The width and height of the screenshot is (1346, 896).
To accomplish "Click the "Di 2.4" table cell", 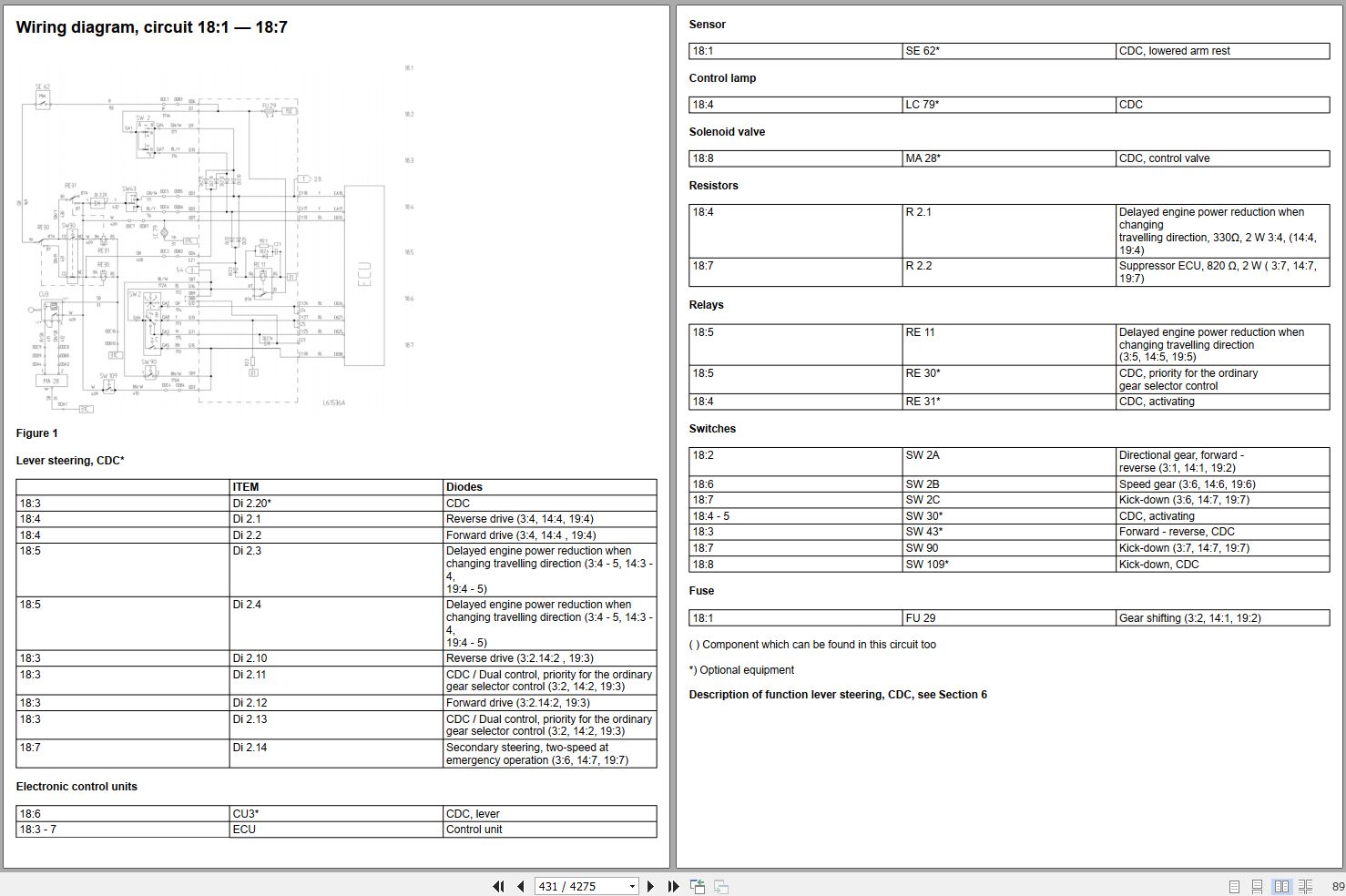I will [x=336, y=624].
